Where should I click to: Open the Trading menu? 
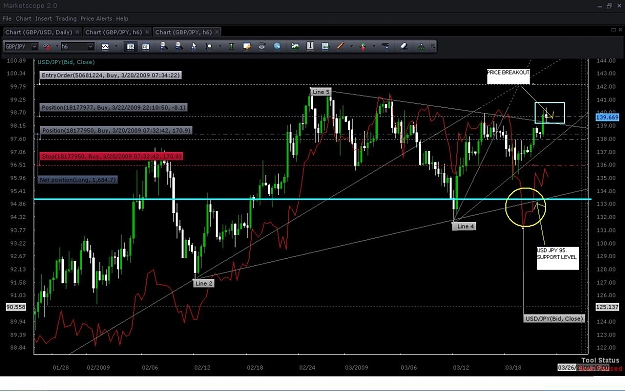(x=66, y=19)
